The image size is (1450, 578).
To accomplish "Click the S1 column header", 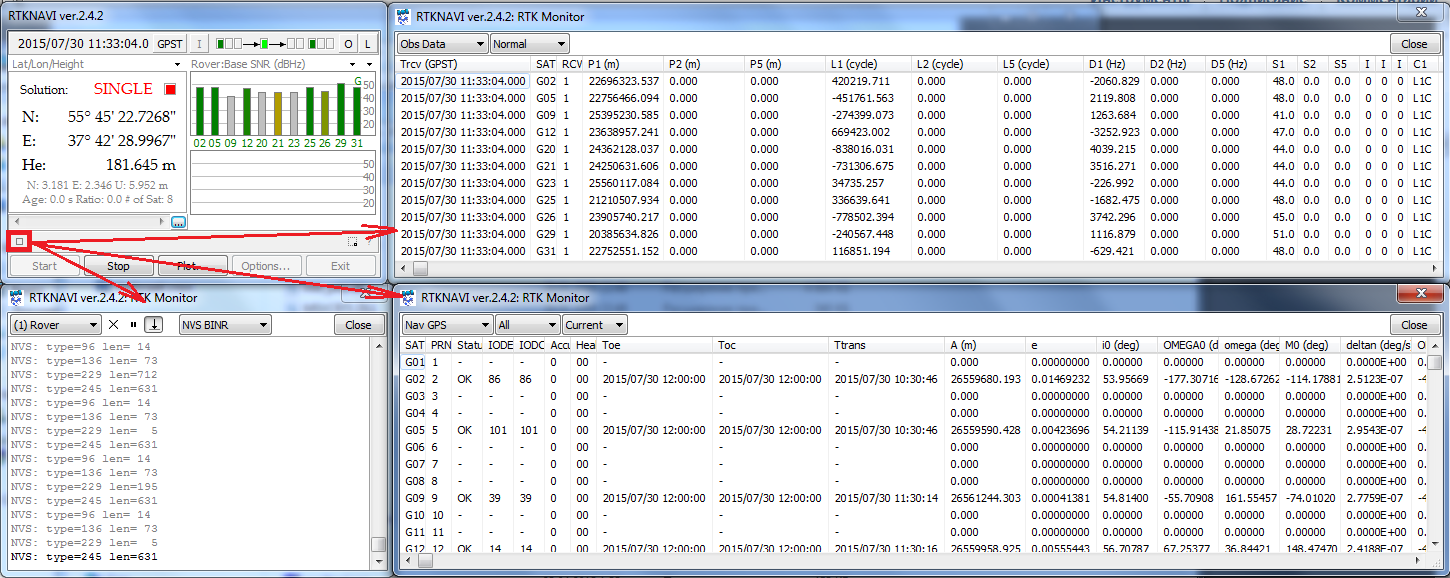I will [x=1283, y=64].
